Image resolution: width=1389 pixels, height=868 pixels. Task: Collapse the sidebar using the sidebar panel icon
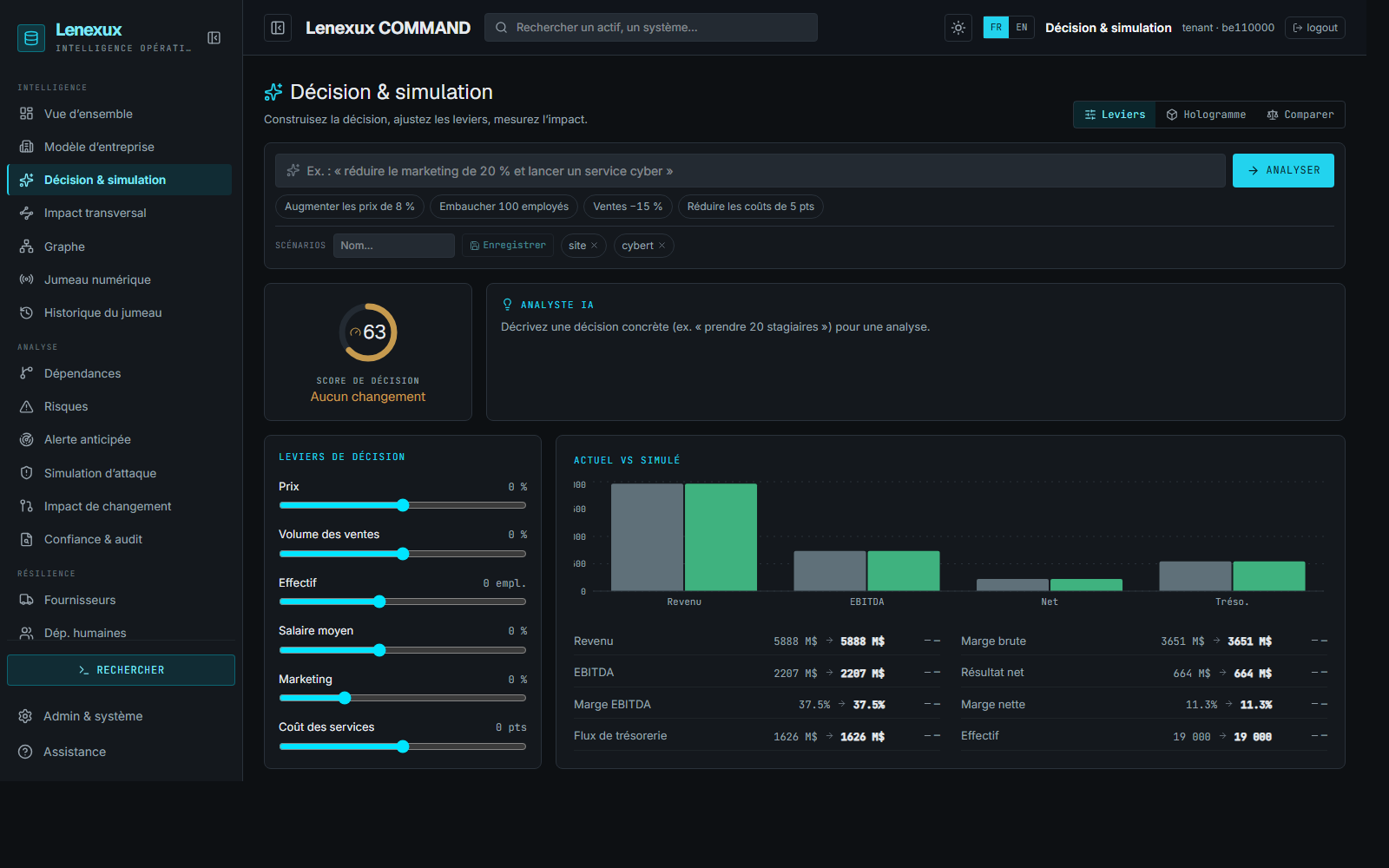tap(214, 37)
